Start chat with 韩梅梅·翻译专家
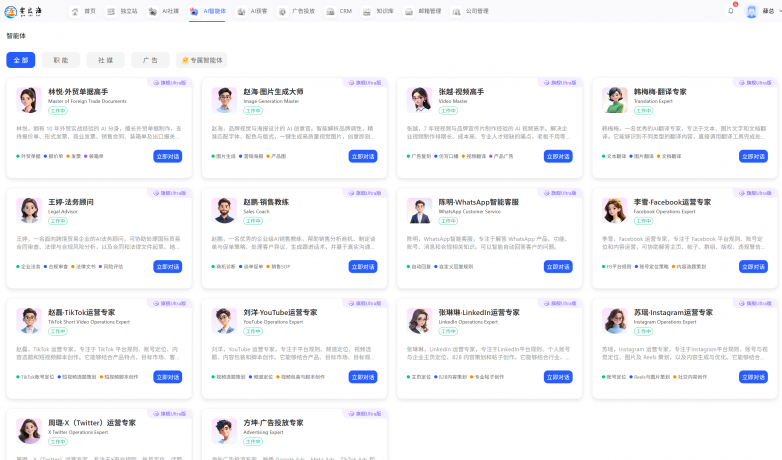 click(753, 156)
